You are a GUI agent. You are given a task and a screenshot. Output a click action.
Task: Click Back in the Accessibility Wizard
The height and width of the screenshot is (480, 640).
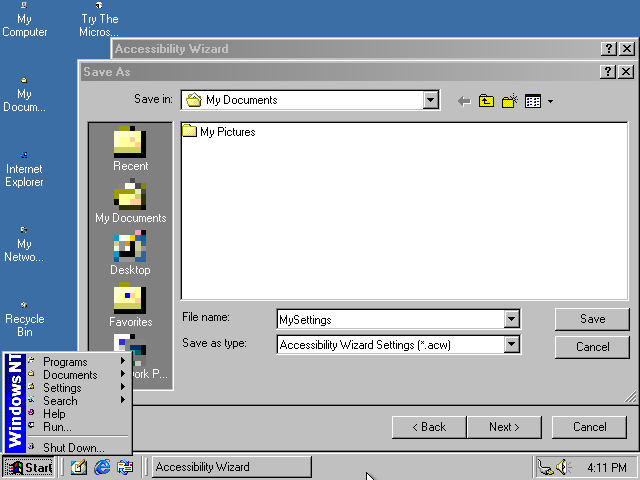pyautogui.click(x=429, y=427)
